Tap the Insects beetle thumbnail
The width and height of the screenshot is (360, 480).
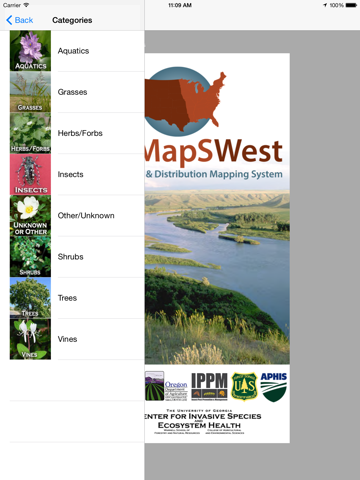[x=30, y=174]
